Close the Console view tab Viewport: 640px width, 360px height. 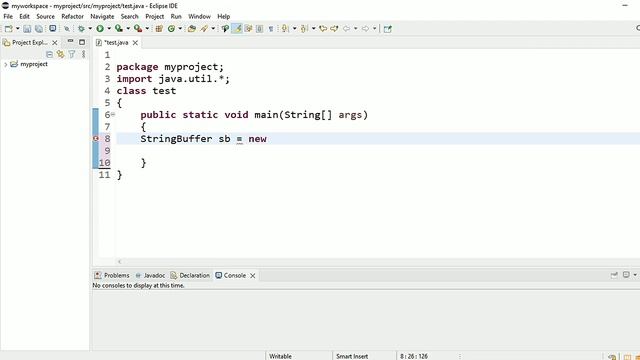pos(253,276)
